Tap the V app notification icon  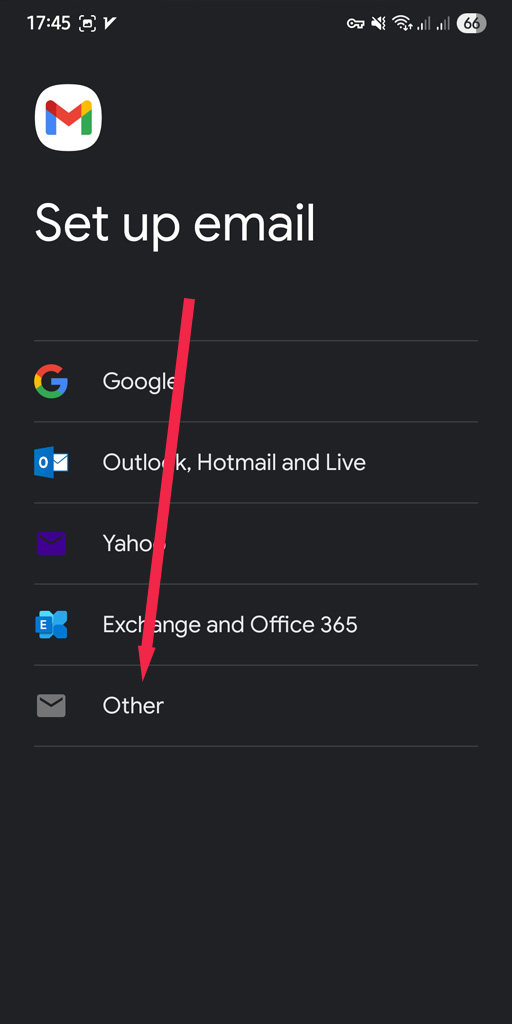(x=110, y=24)
